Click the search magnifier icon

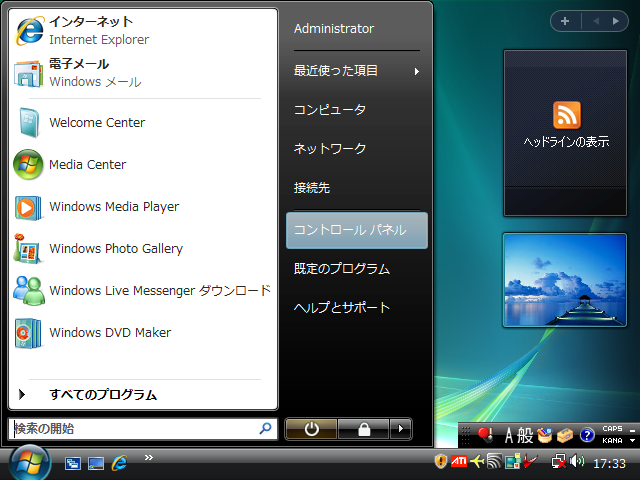(x=265, y=428)
